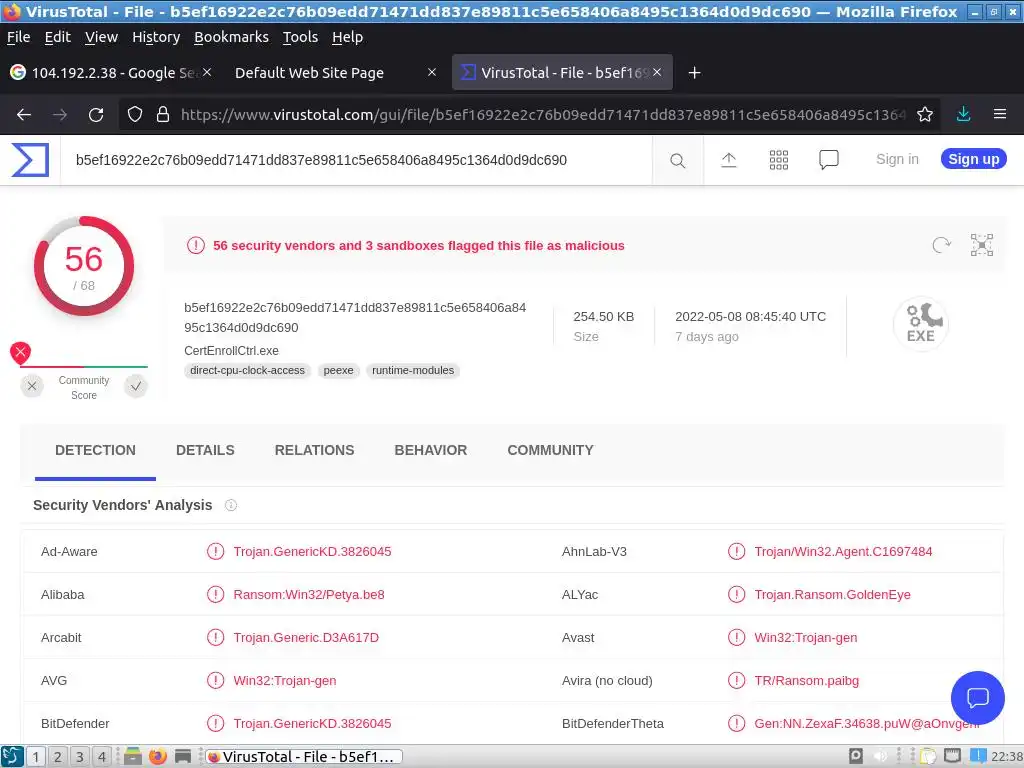Launch Firefox from the taskbar icon
The height and width of the screenshot is (768, 1024).
click(157, 756)
